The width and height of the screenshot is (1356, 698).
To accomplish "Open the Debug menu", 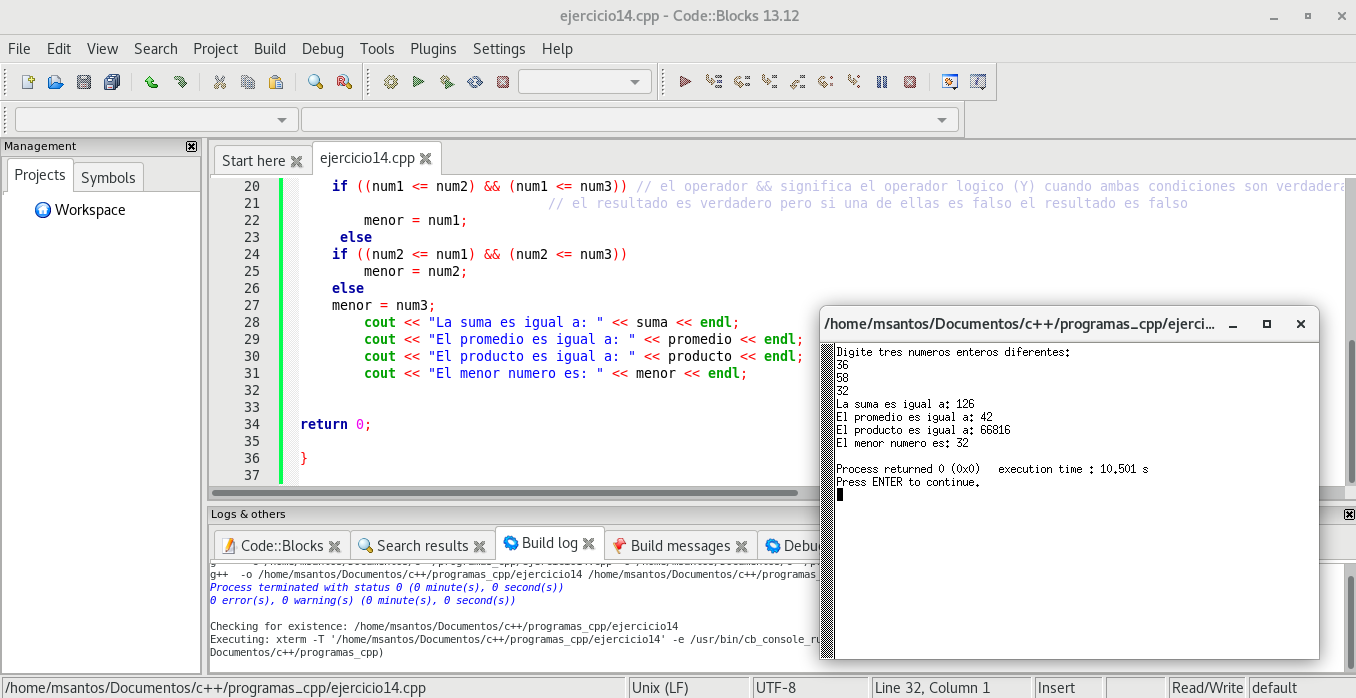I will click(x=322, y=48).
